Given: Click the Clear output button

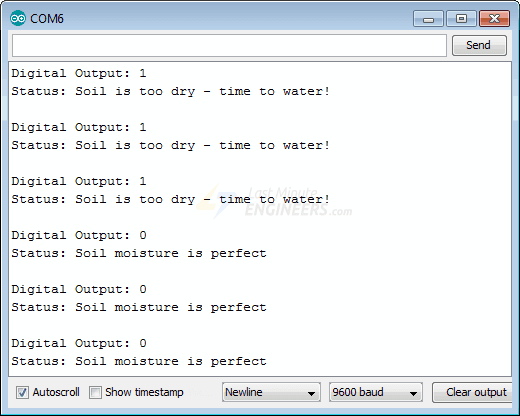Looking at the screenshot, I should [473, 392].
